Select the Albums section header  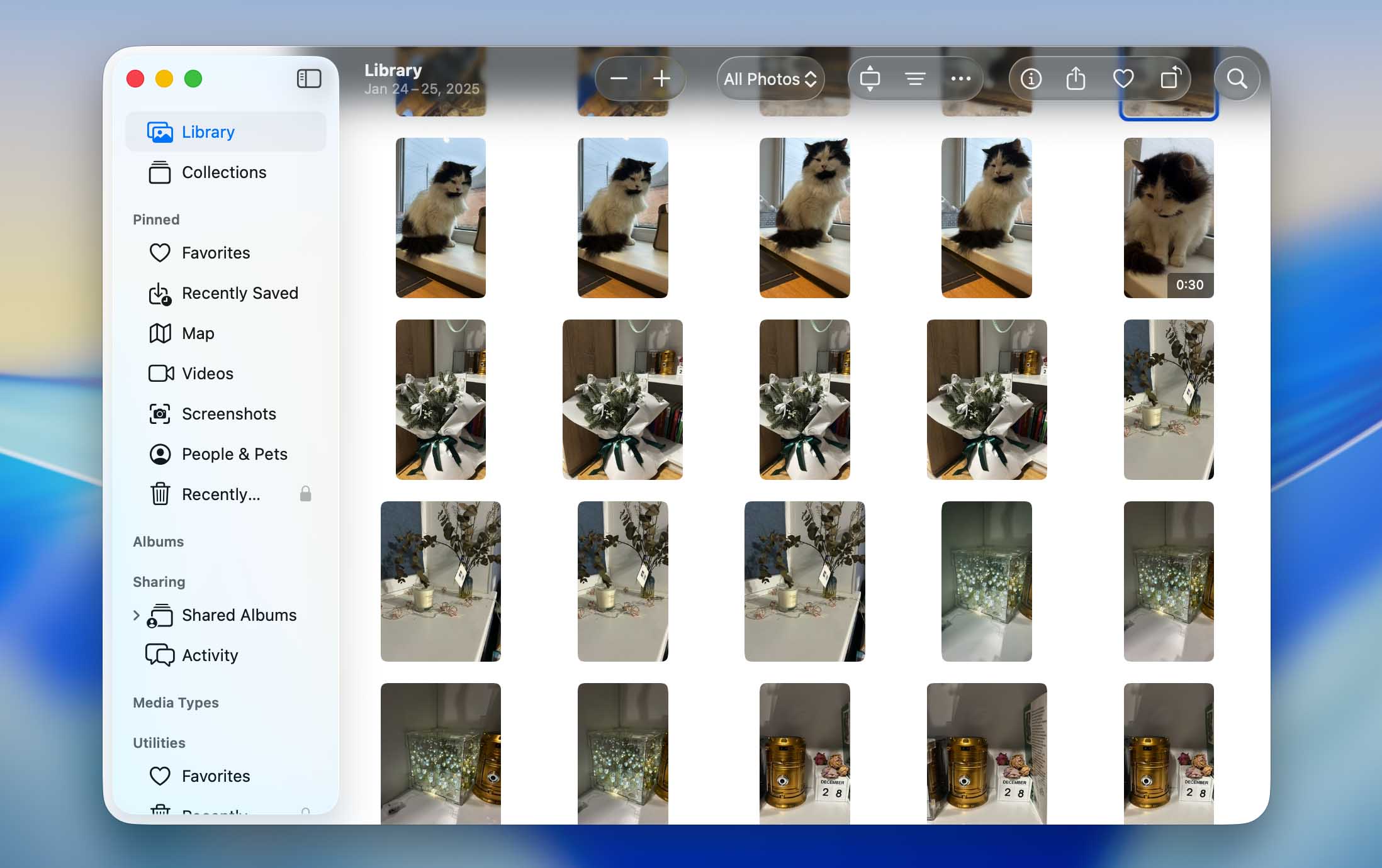click(158, 542)
